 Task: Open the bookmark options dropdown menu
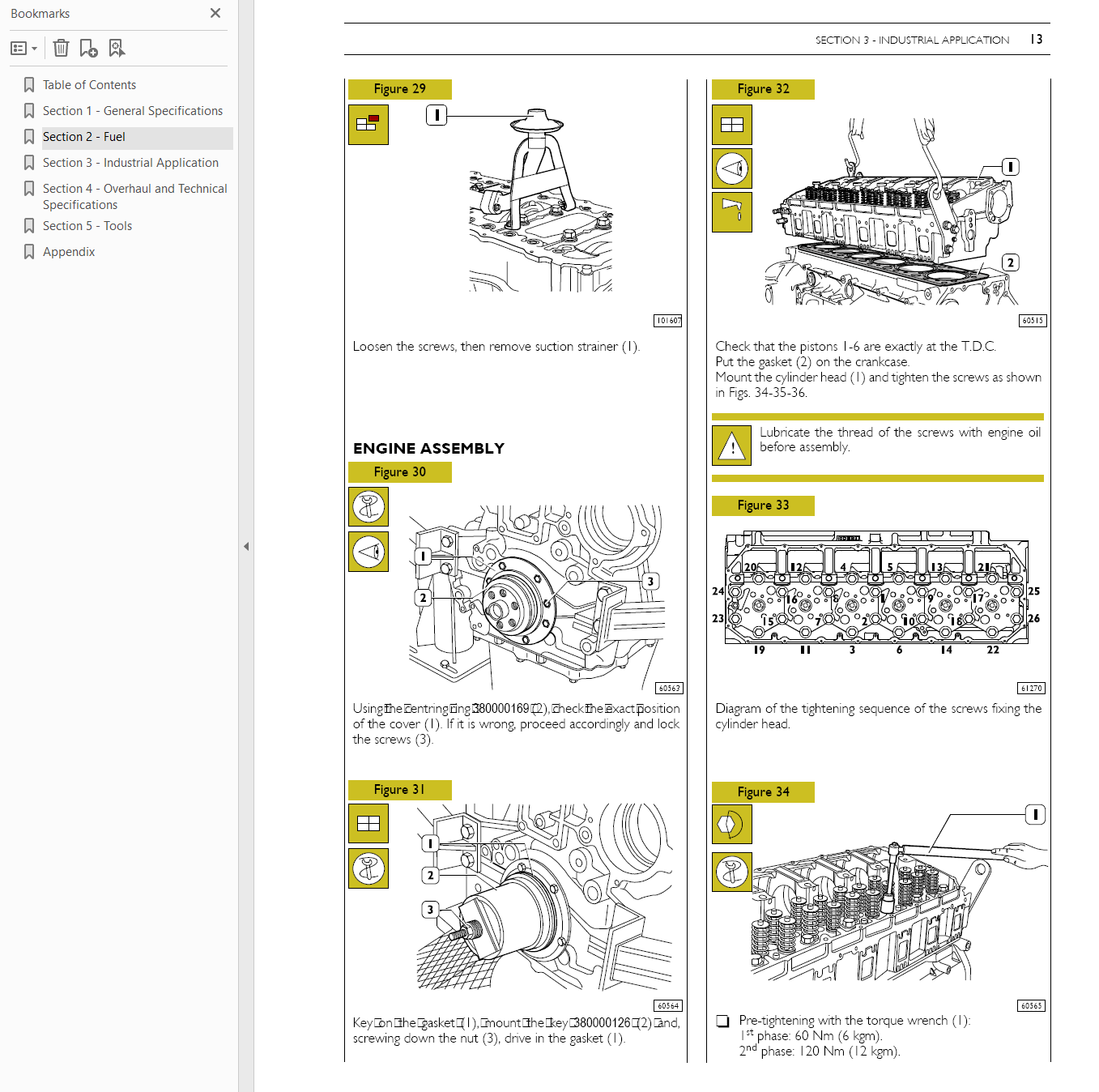point(23,49)
